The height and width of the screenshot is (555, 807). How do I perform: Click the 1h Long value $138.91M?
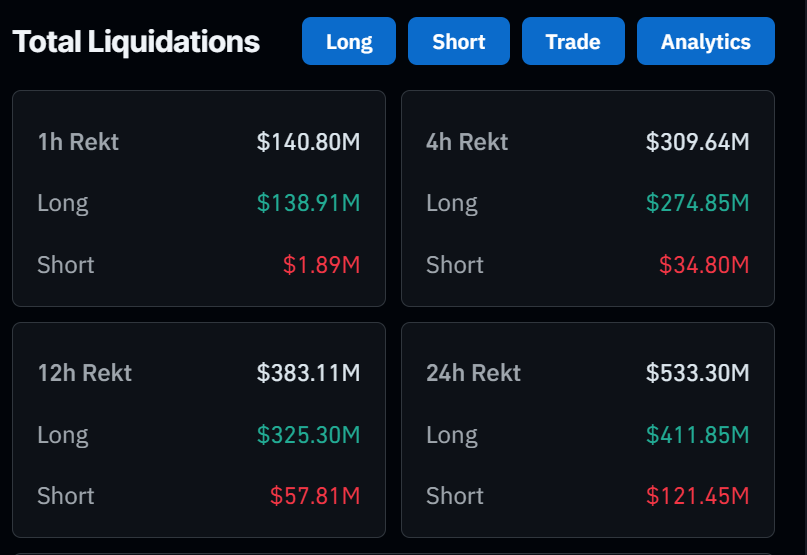tap(308, 203)
